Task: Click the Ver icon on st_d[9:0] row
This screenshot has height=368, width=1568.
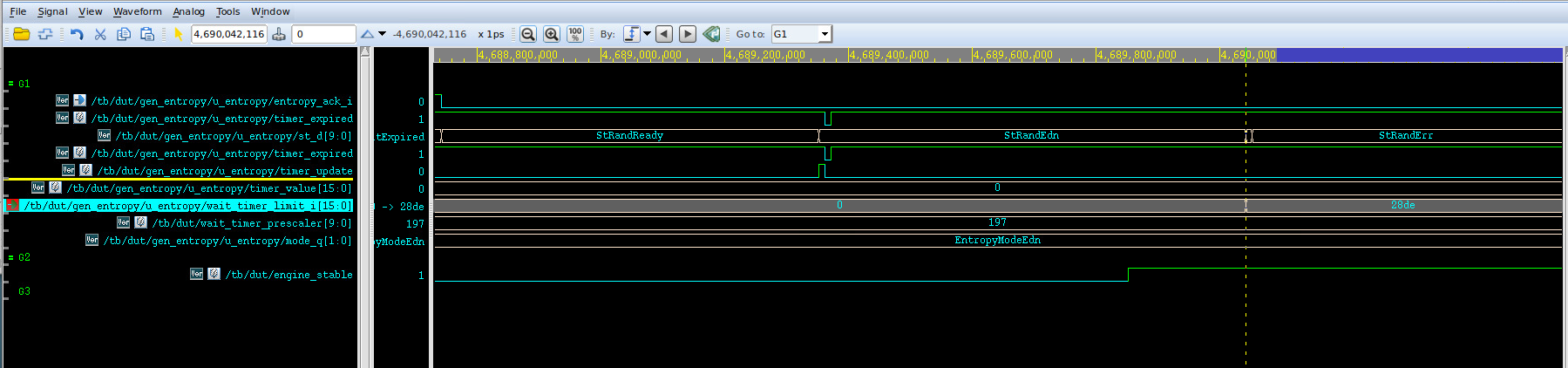Action: (x=104, y=135)
